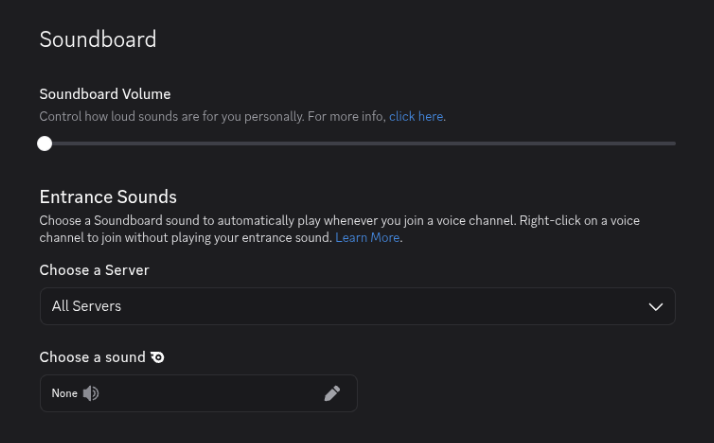Click the Soundboard Volume label
The width and height of the screenshot is (714, 443).
pos(105,94)
